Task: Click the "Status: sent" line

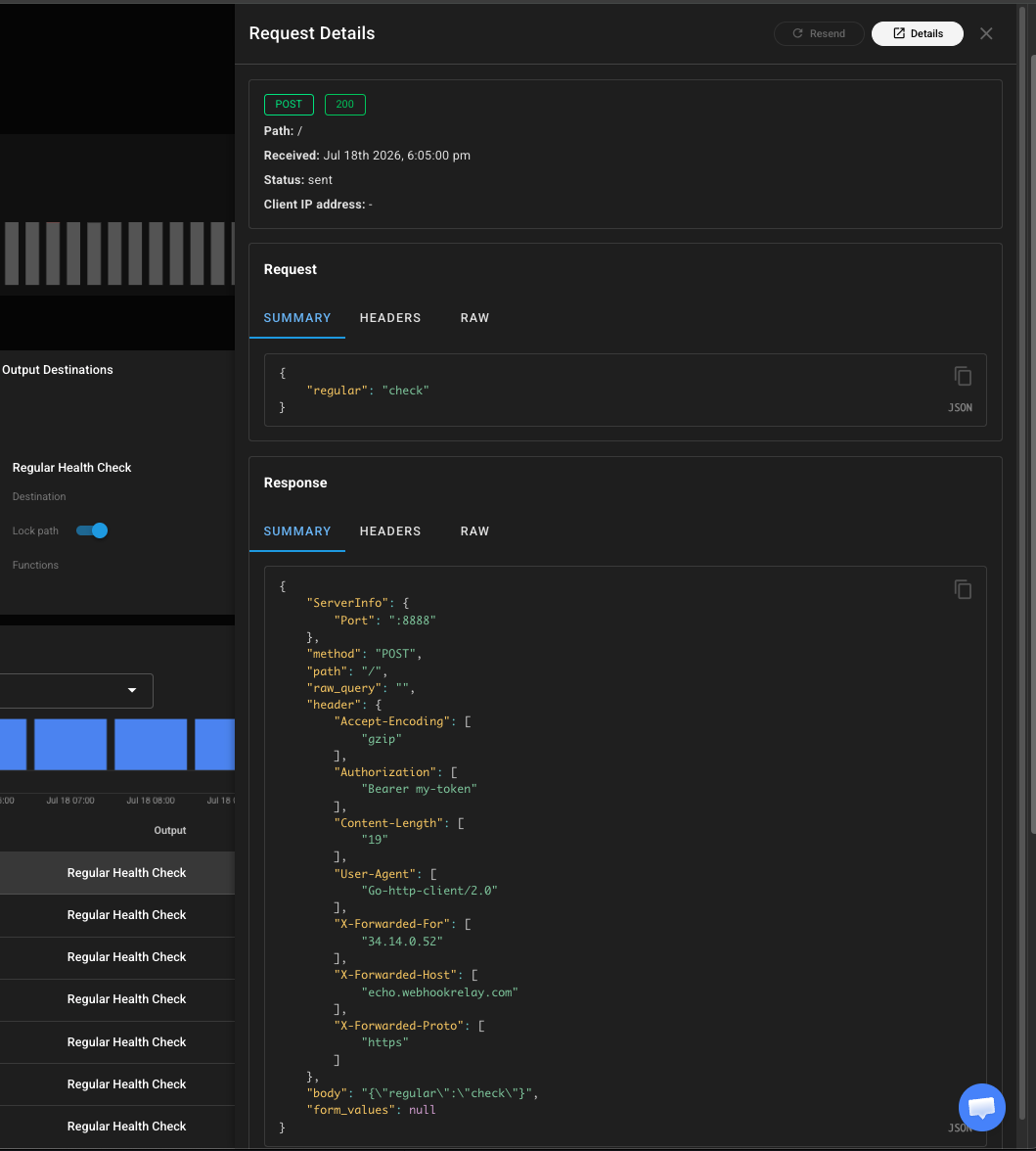Action: point(297,180)
